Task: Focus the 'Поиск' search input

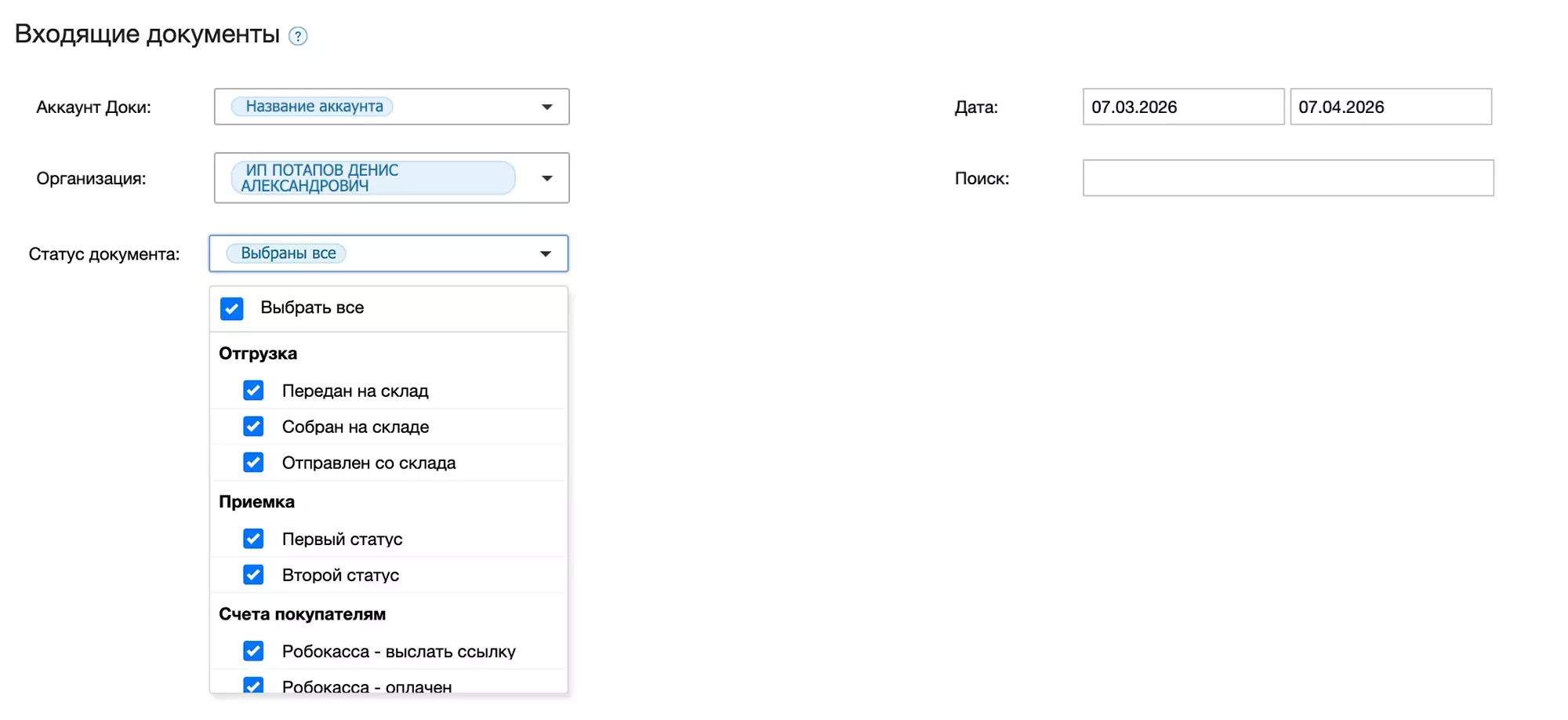Action: pyautogui.click(x=1287, y=178)
